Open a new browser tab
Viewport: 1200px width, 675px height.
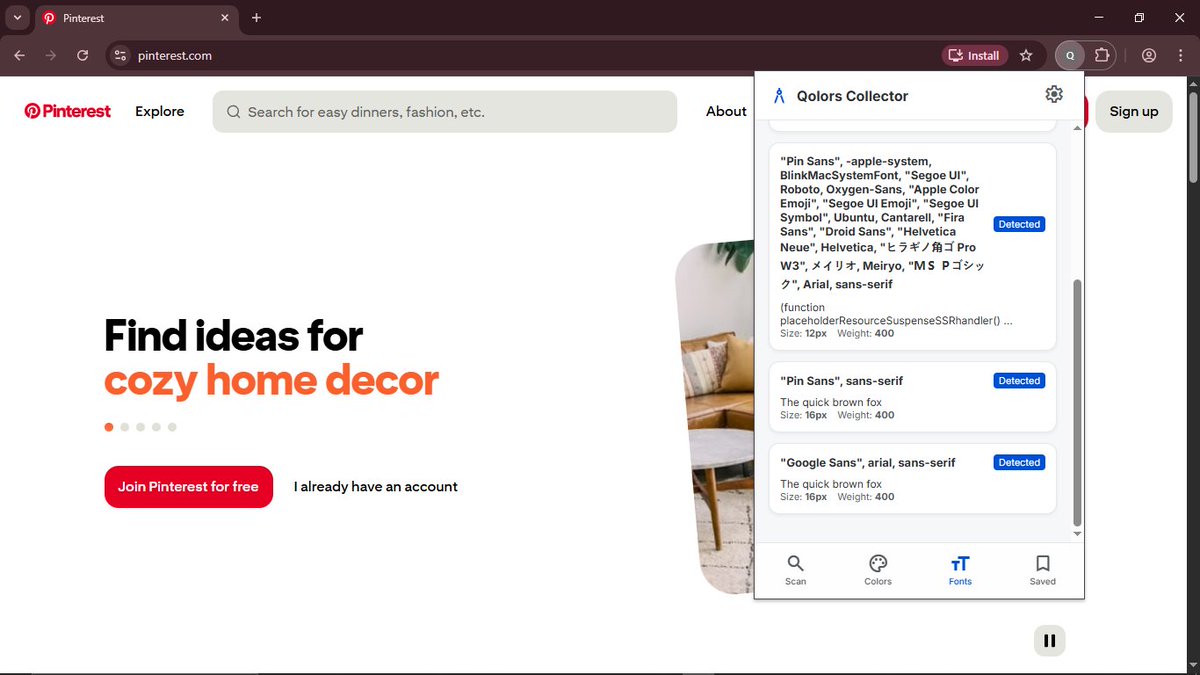257,18
